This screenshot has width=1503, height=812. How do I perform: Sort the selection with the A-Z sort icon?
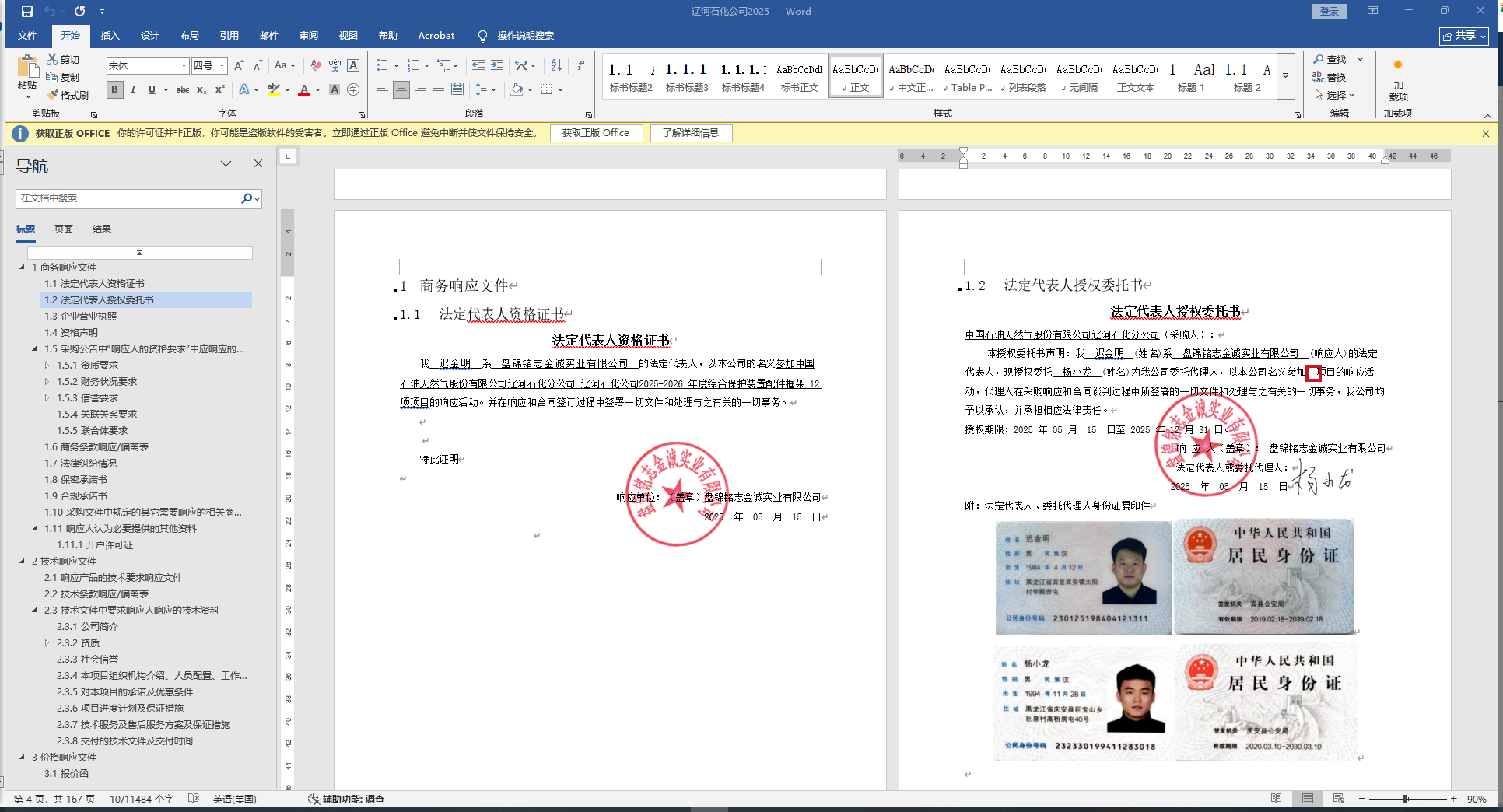pyautogui.click(x=556, y=65)
